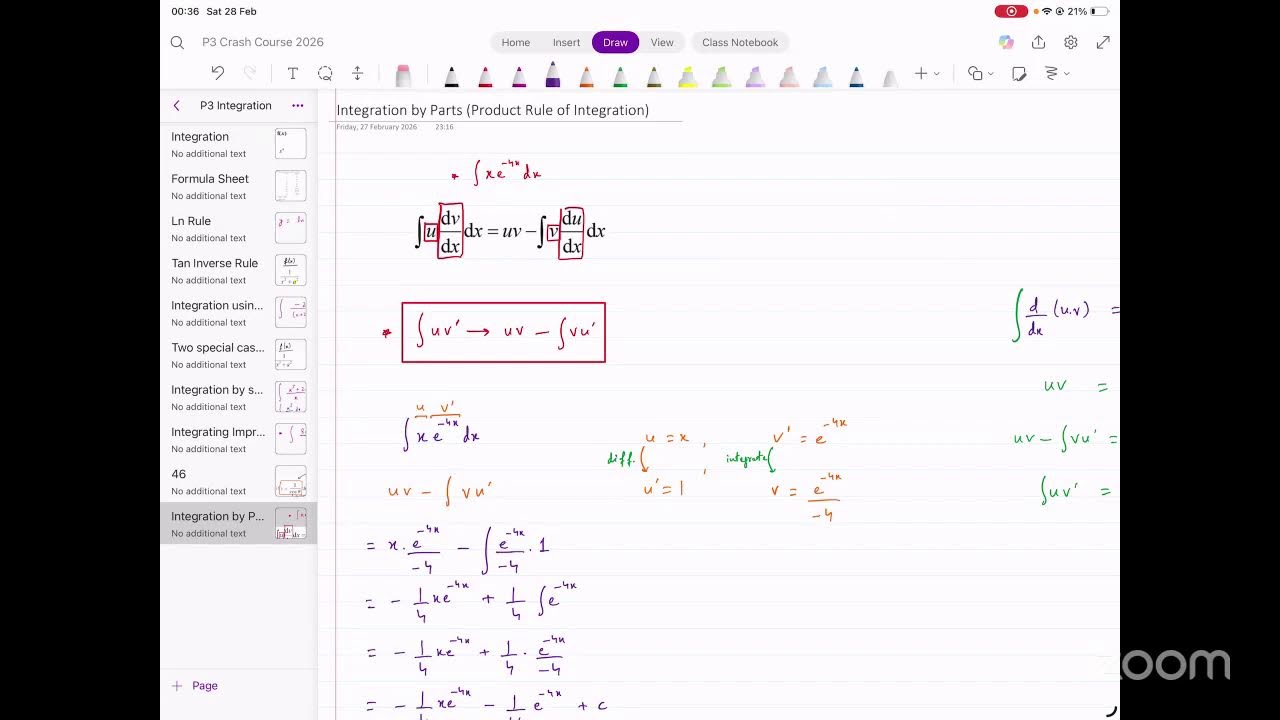The width and height of the screenshot is (1280, 720).
Task: Open the page titled 46
Action: pos(239,481)
